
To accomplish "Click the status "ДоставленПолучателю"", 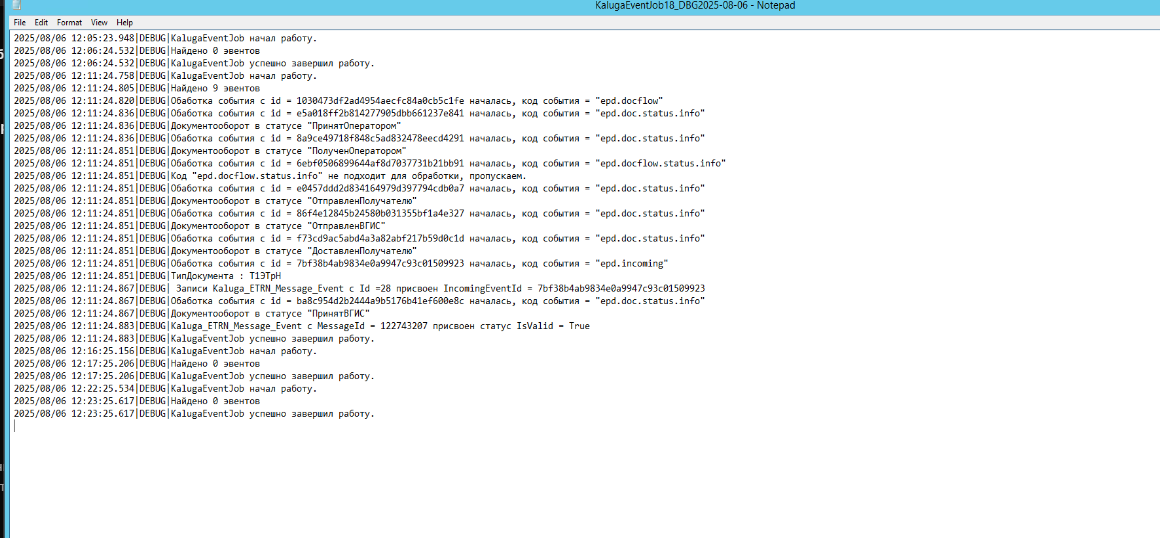I will click(x=361, y=251).
